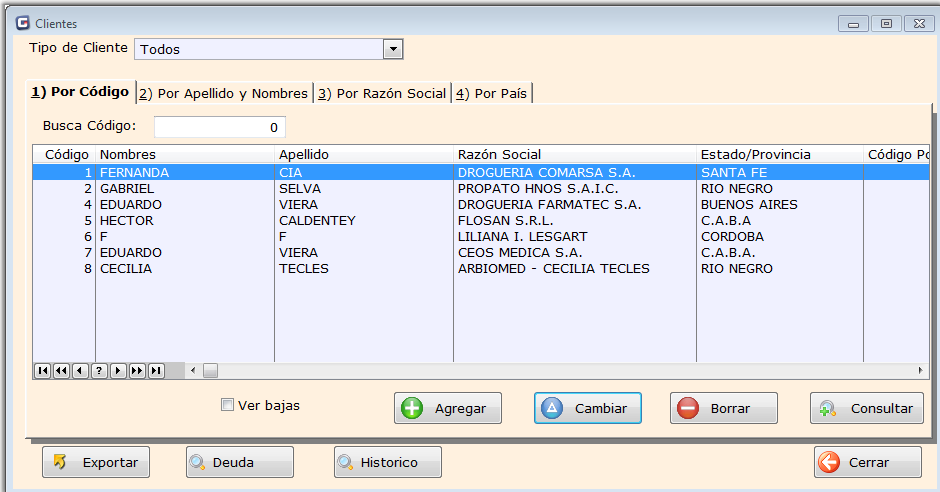Jump to the last record navigation button

[x=156, y=371]
